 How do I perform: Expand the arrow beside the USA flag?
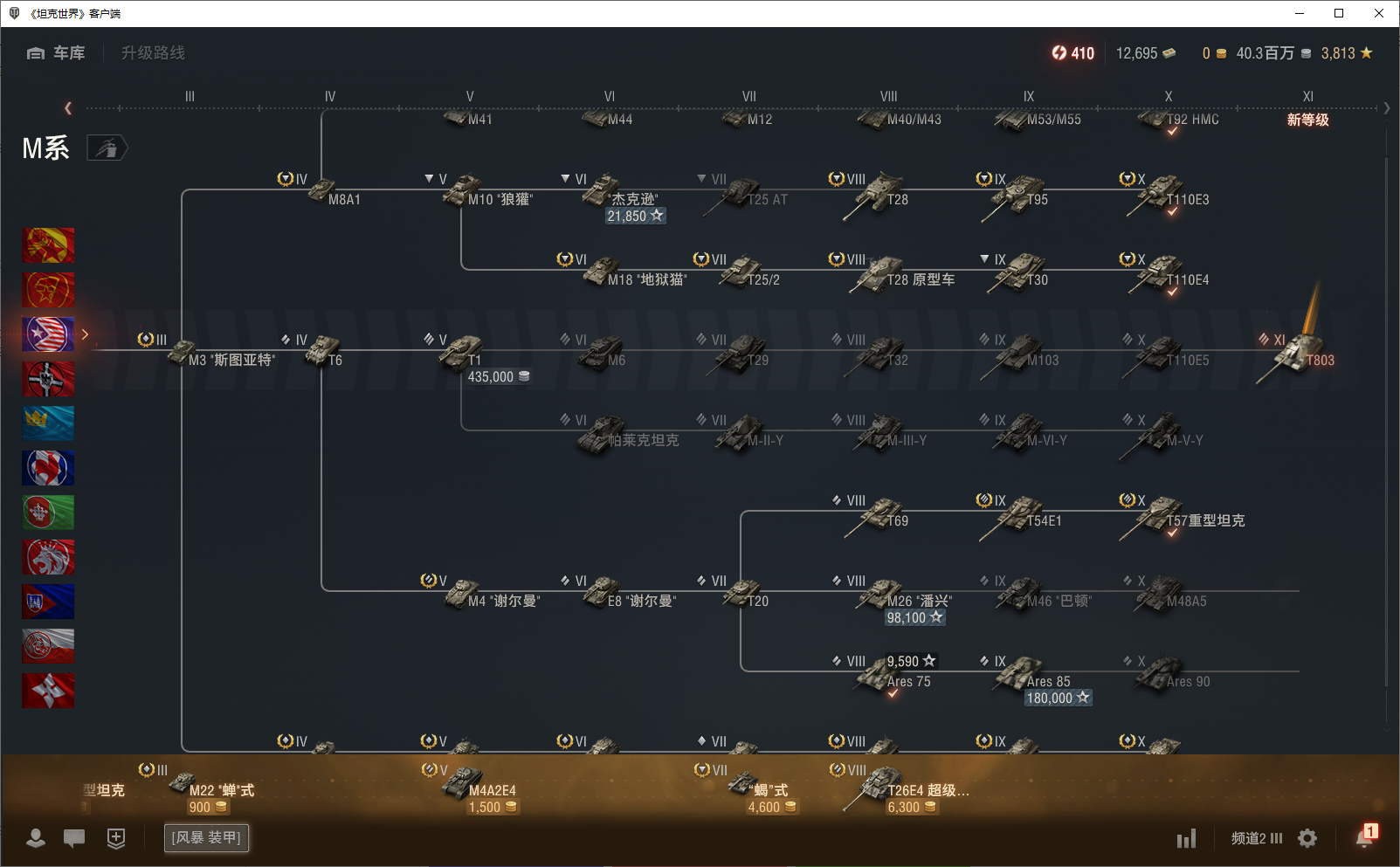pos(86,334)
